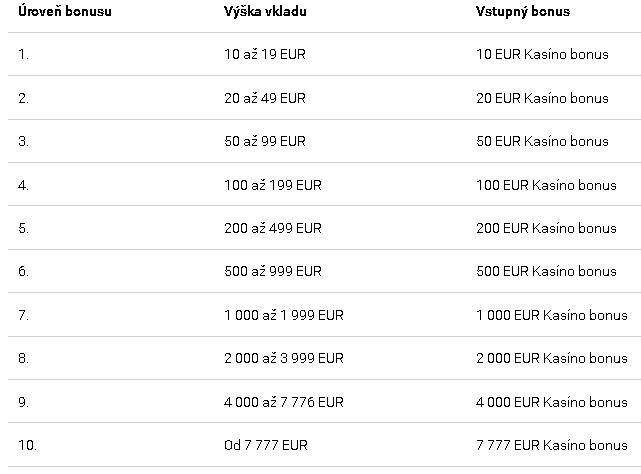
Task: Select the "50 až 99 EUR" deposit cell
Action: pyautogui.click(x=265, y=141)
